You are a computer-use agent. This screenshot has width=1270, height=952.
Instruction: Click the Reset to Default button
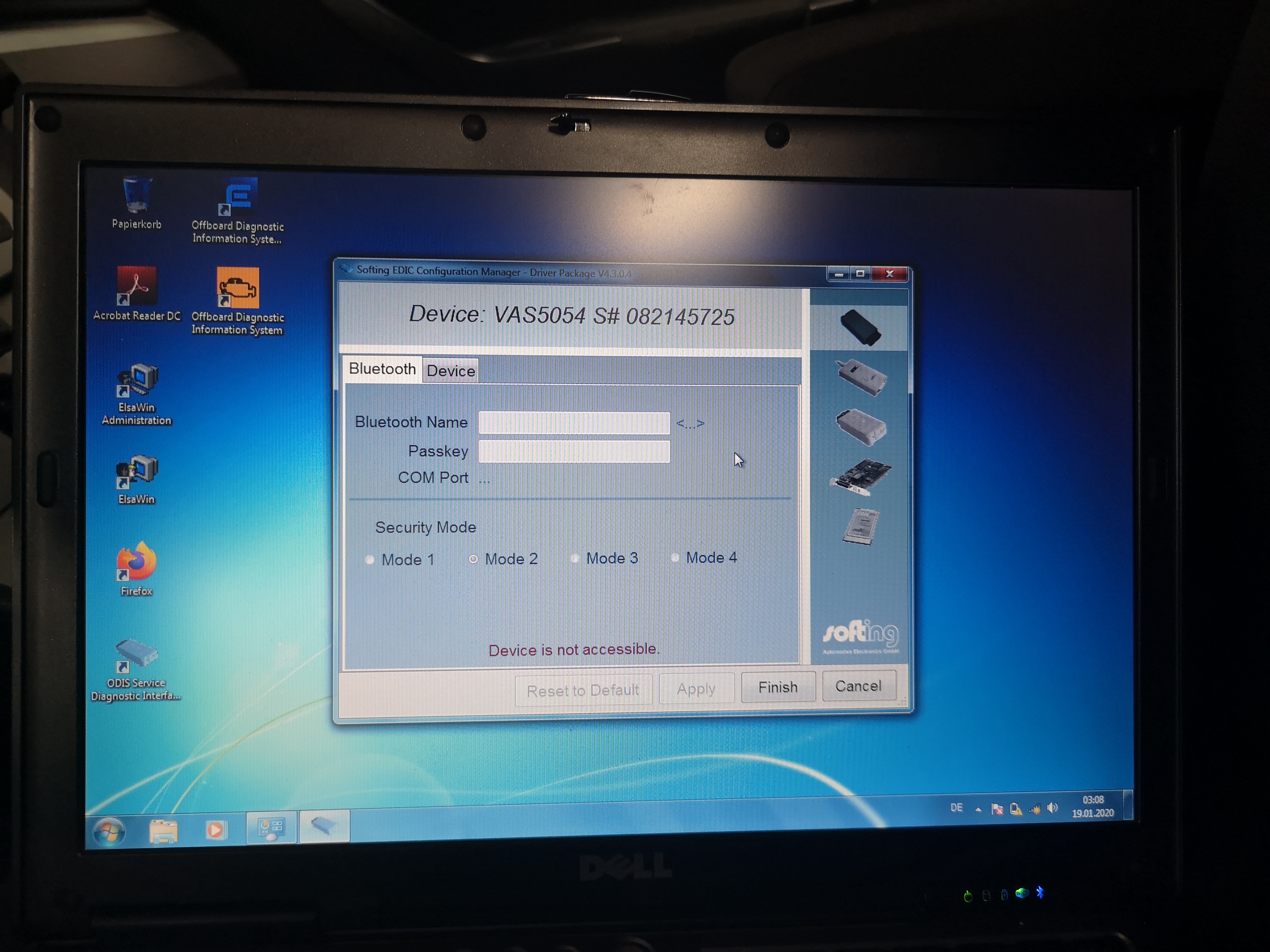pos(583,690)
